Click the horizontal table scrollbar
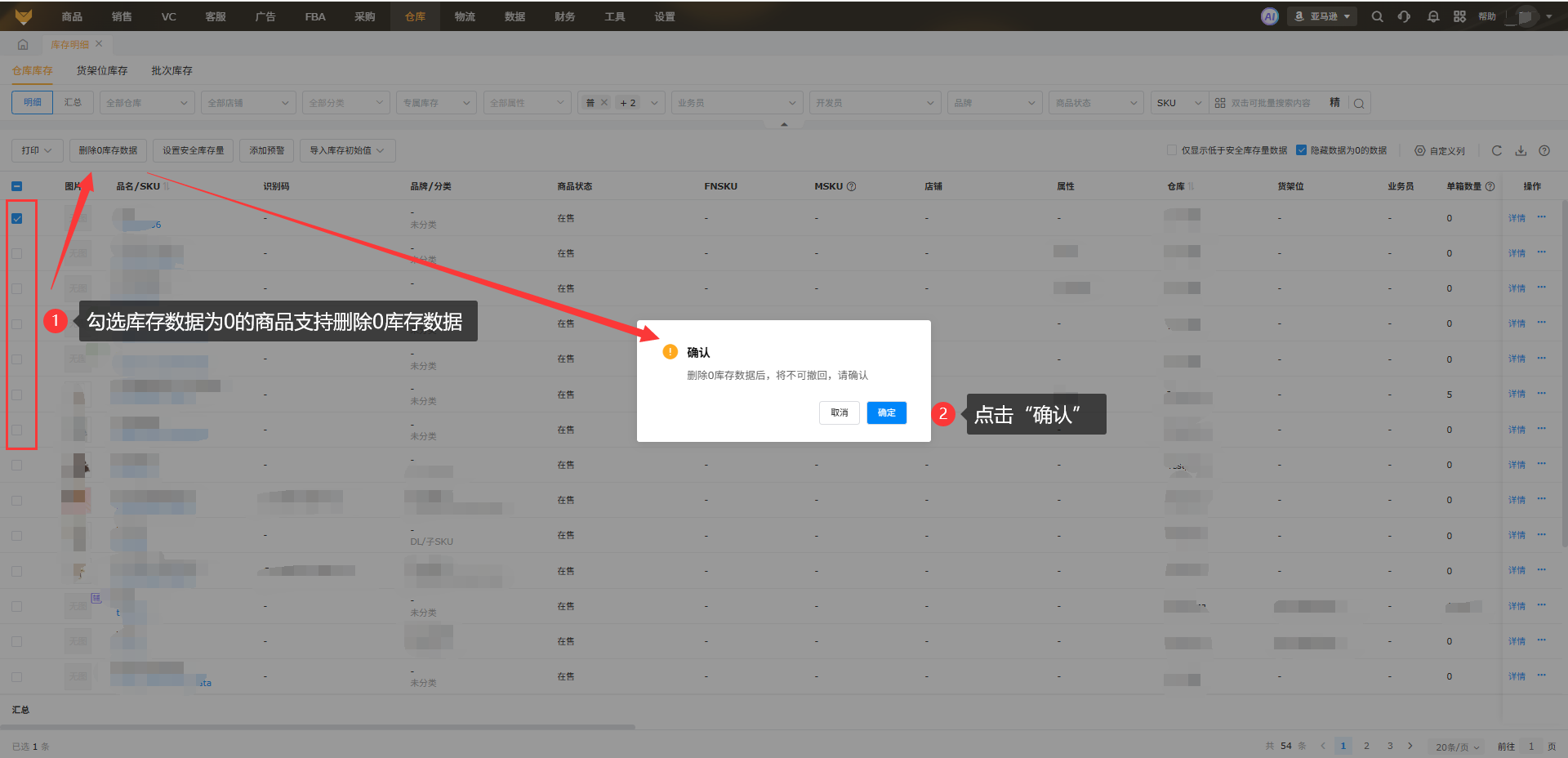 pos(318,726)
